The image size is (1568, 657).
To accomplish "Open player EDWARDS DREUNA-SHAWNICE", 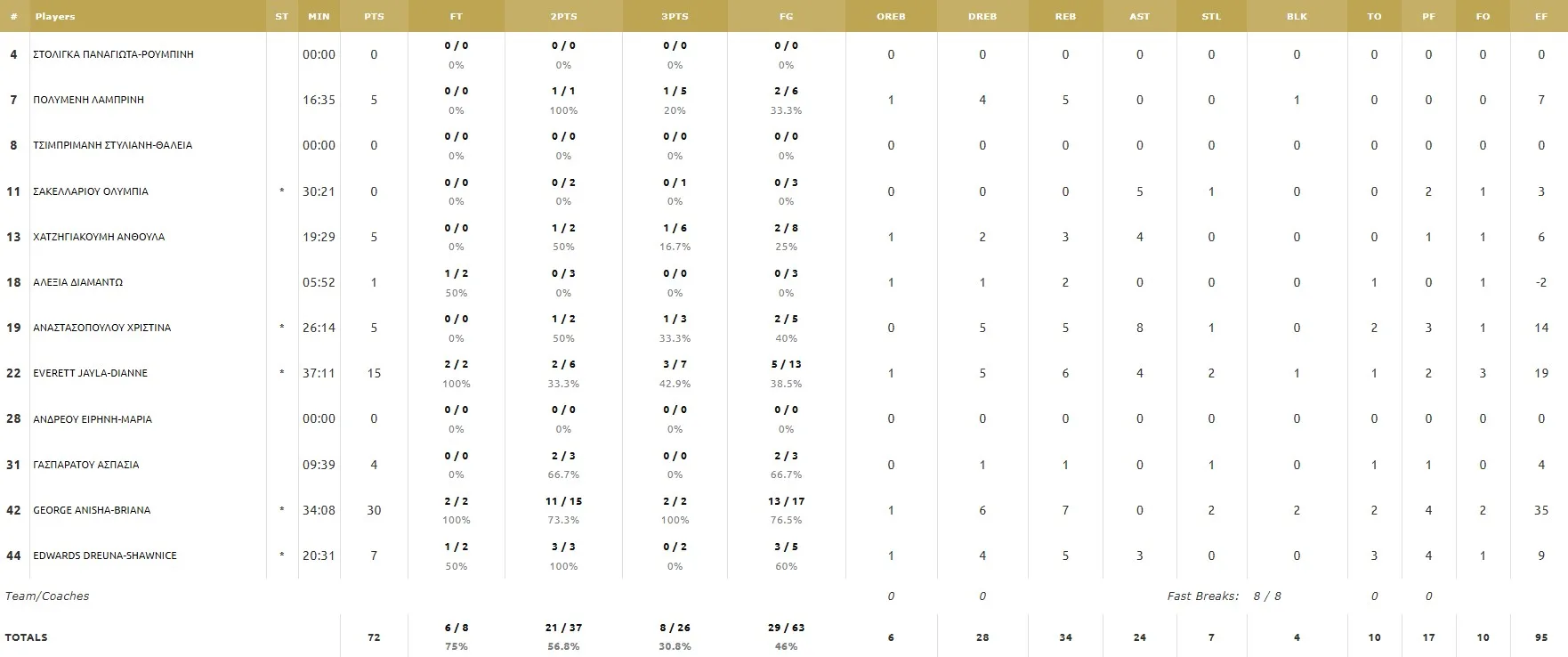I will (105, 556).
